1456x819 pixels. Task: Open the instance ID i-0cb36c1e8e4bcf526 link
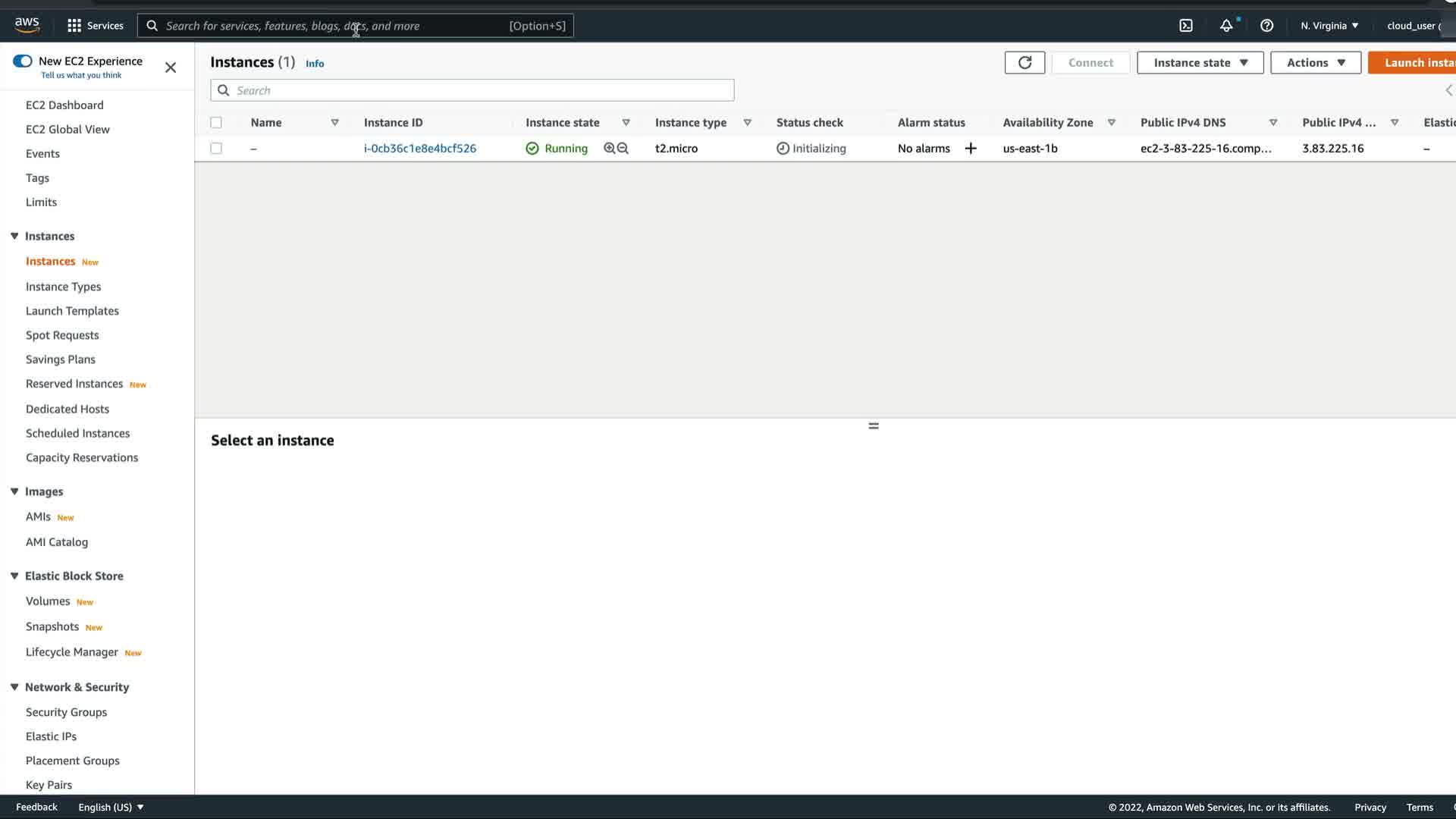point(420,149)
